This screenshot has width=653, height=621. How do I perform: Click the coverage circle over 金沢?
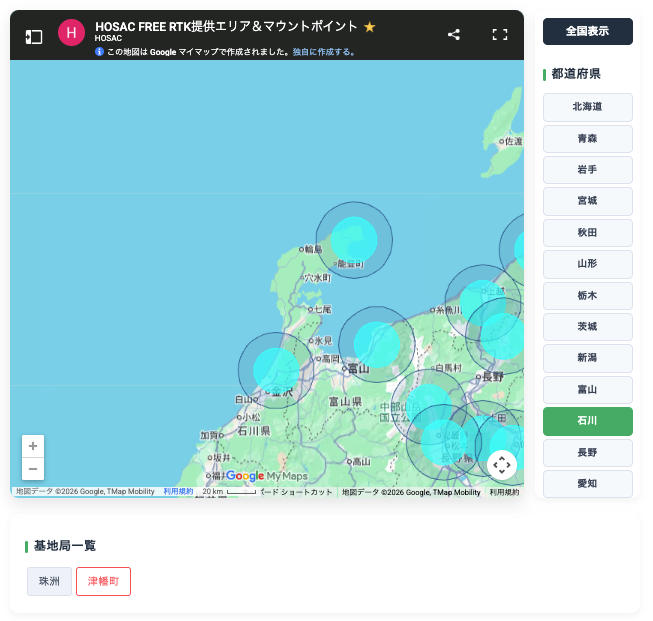276,370
